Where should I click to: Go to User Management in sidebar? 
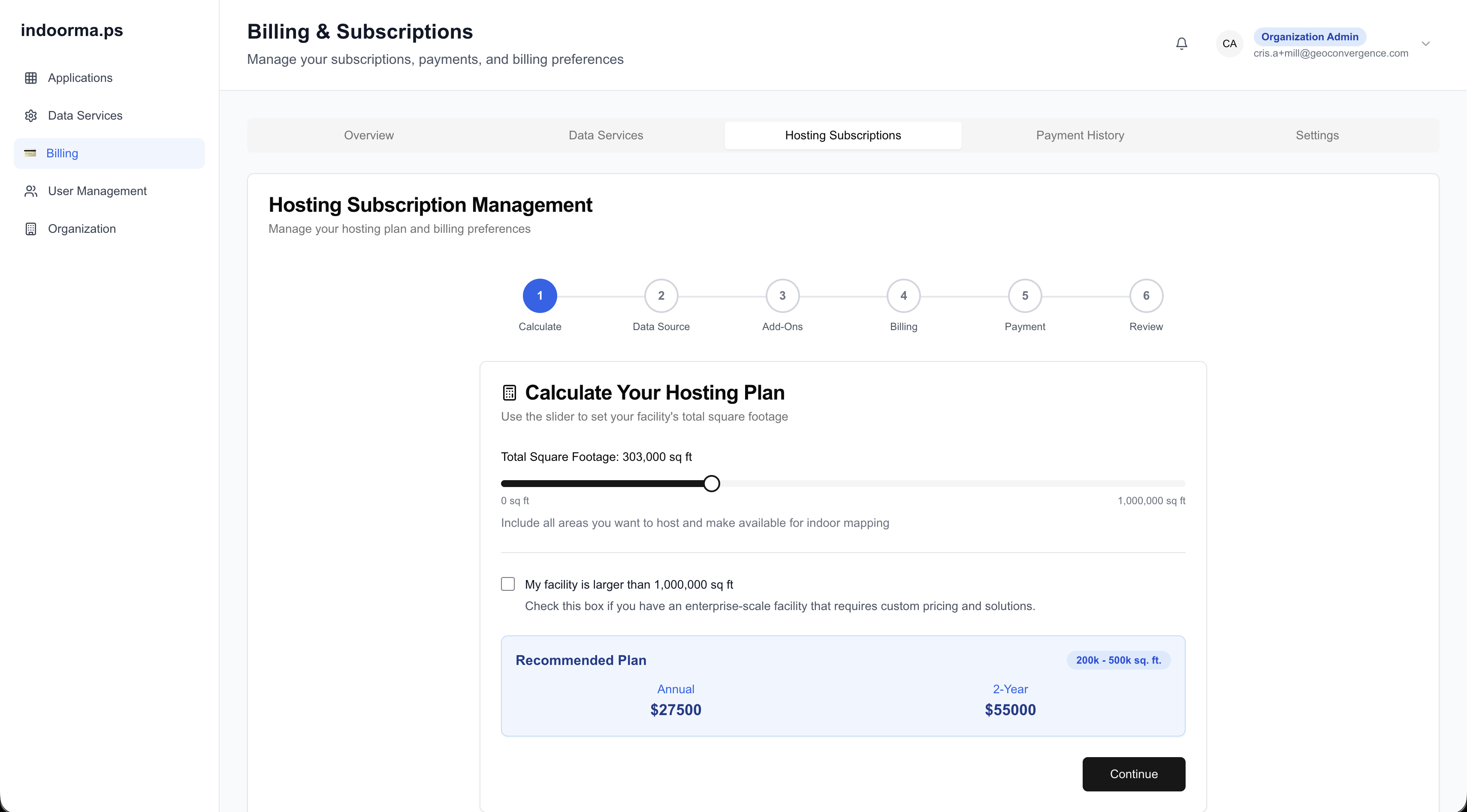(109, 191)
